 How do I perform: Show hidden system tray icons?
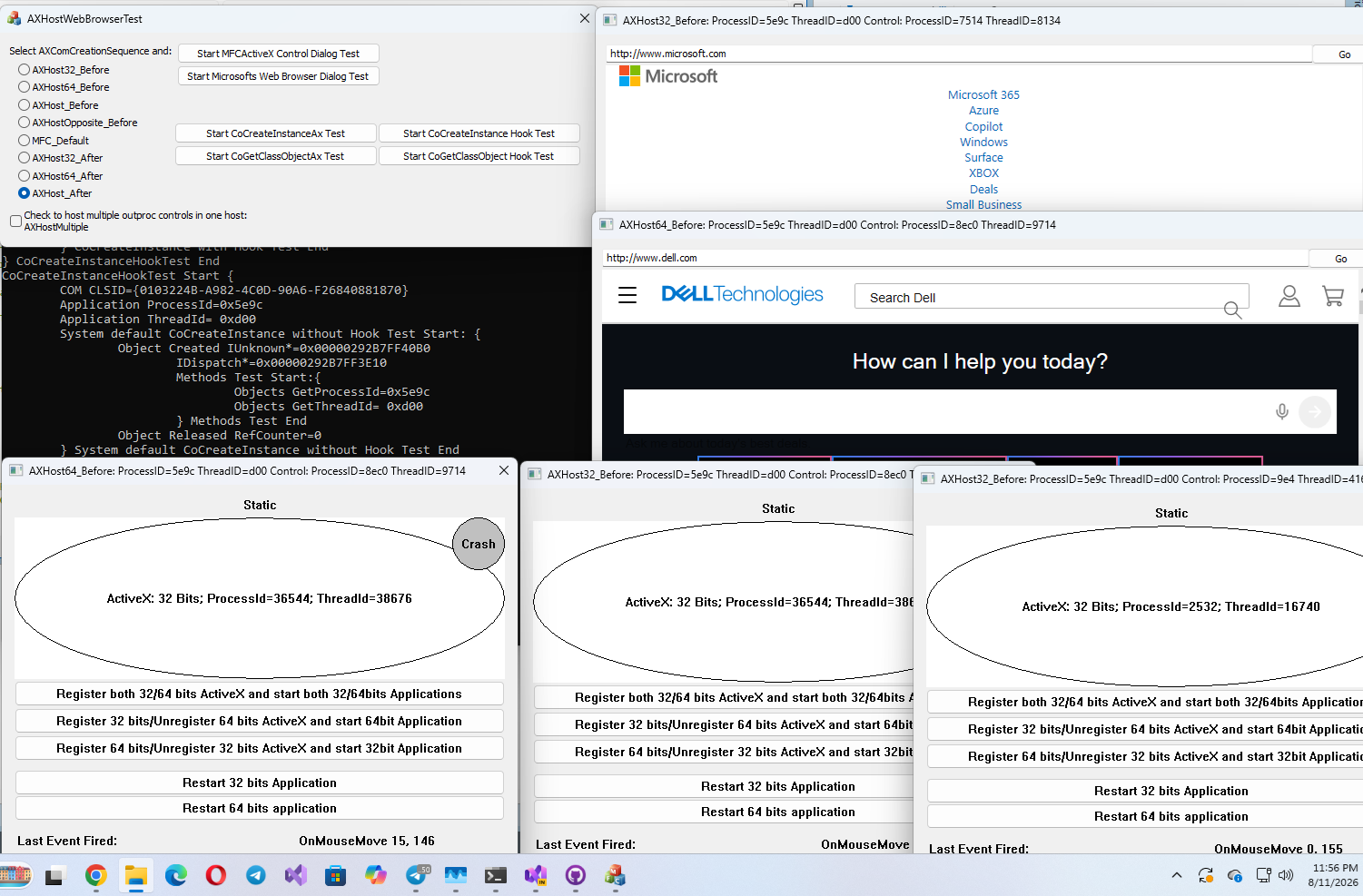[1177, 875]
